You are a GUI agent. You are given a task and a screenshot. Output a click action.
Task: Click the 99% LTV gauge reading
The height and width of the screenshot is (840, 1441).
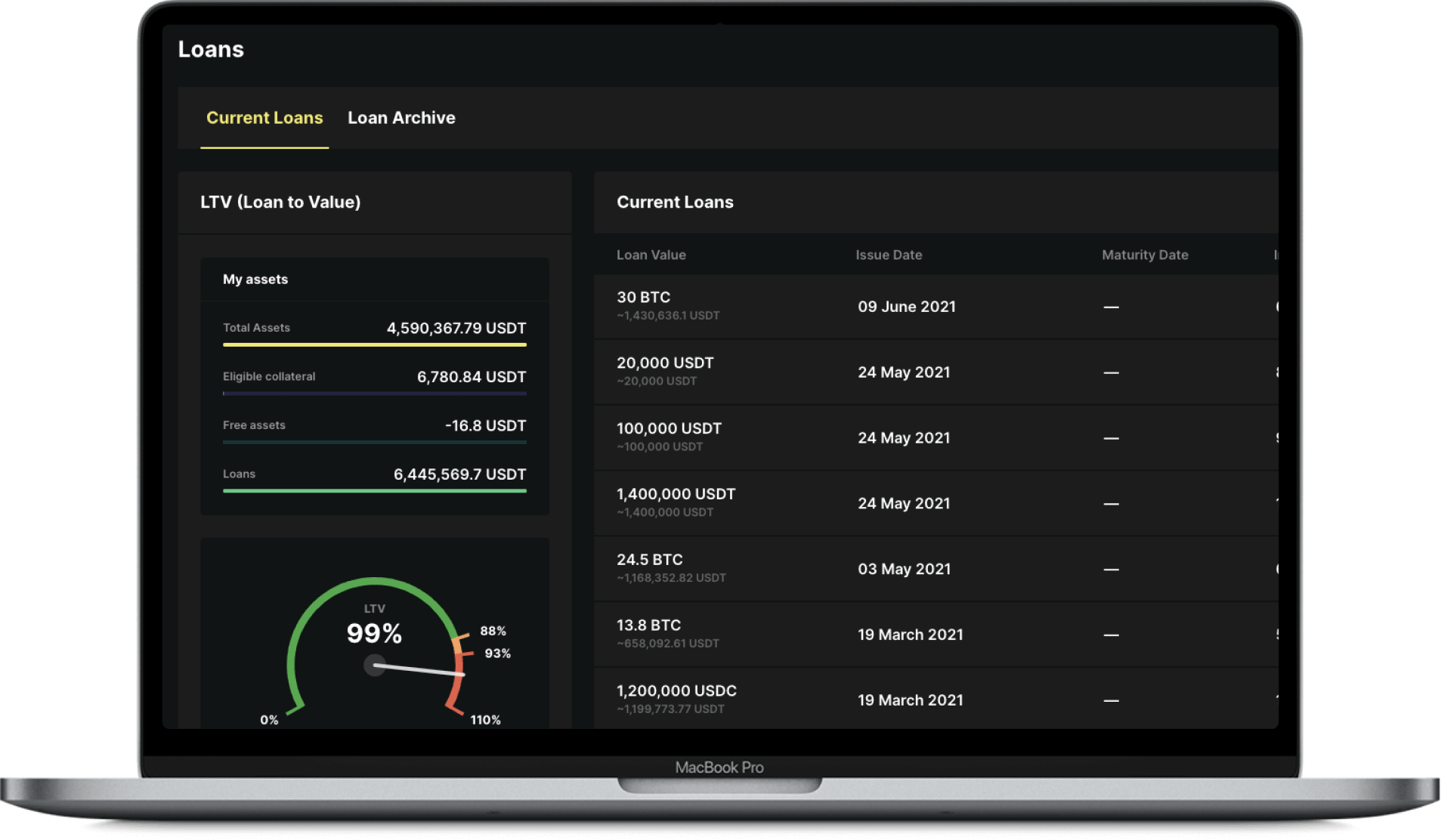coord(374,633)
